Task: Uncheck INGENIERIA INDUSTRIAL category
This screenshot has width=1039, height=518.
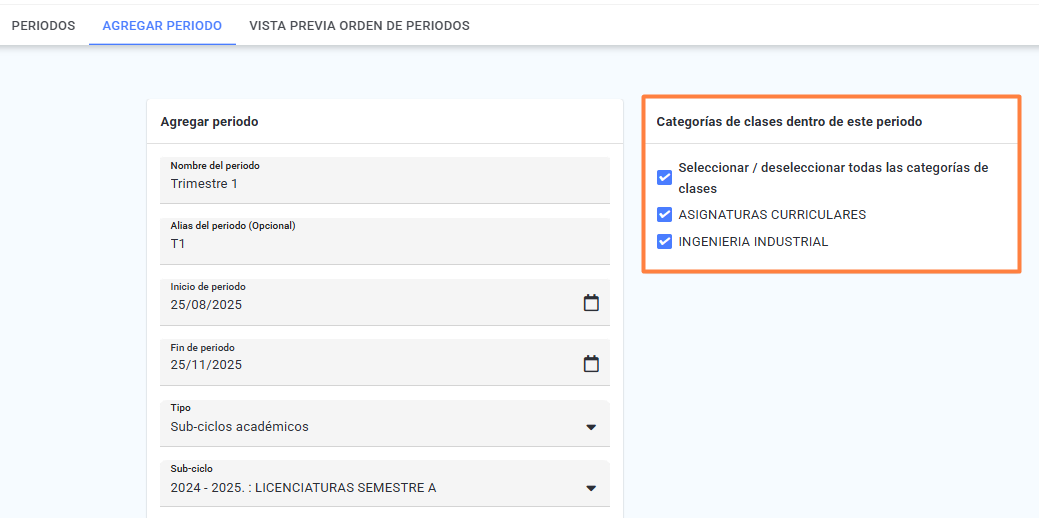Action: pos(665,242)
